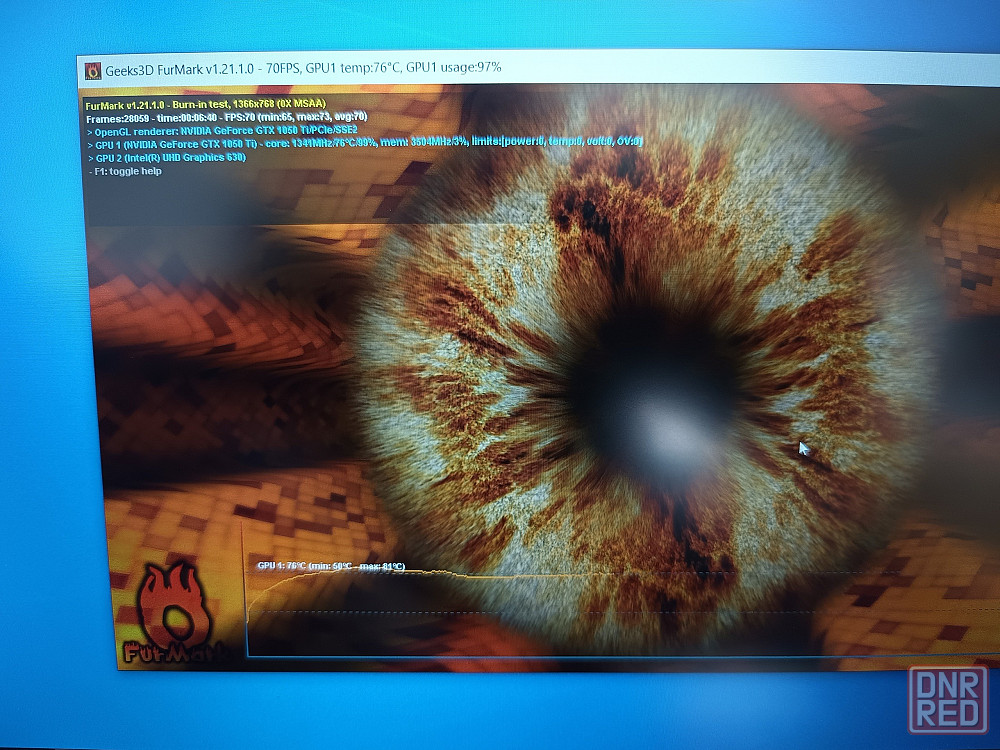This screenshot has height=750, width=1000.
Task: Click the dashed midline in the temperature graph
Action: pos(542,612)
